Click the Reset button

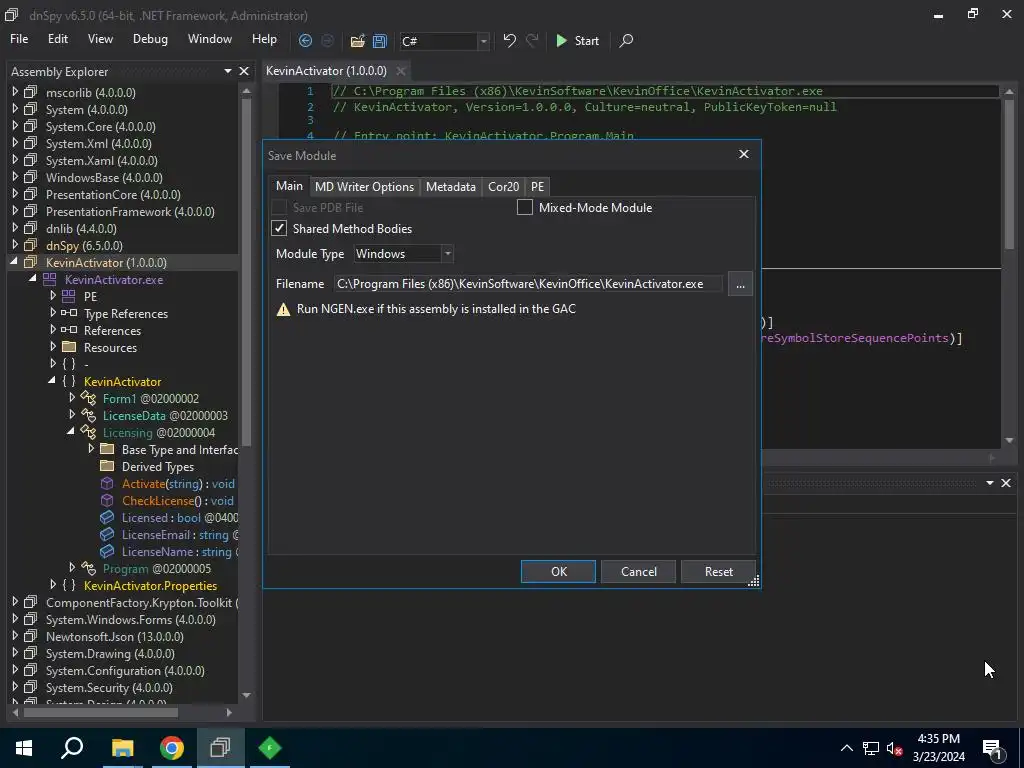tap(718, 571)
